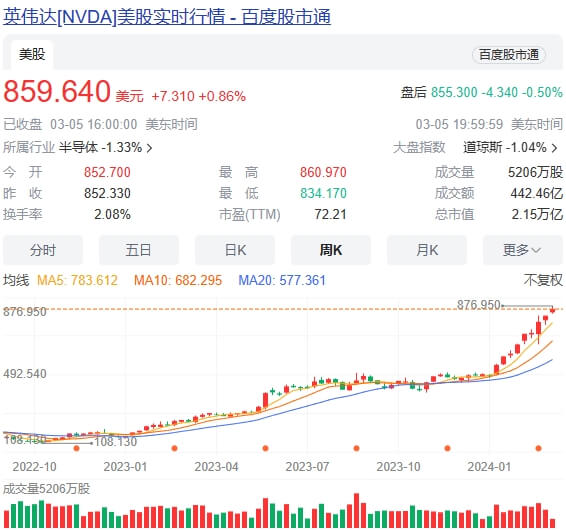The image size is (566, 530).
Task: Click the orange event dot near 2022-10
Action: 76,448
